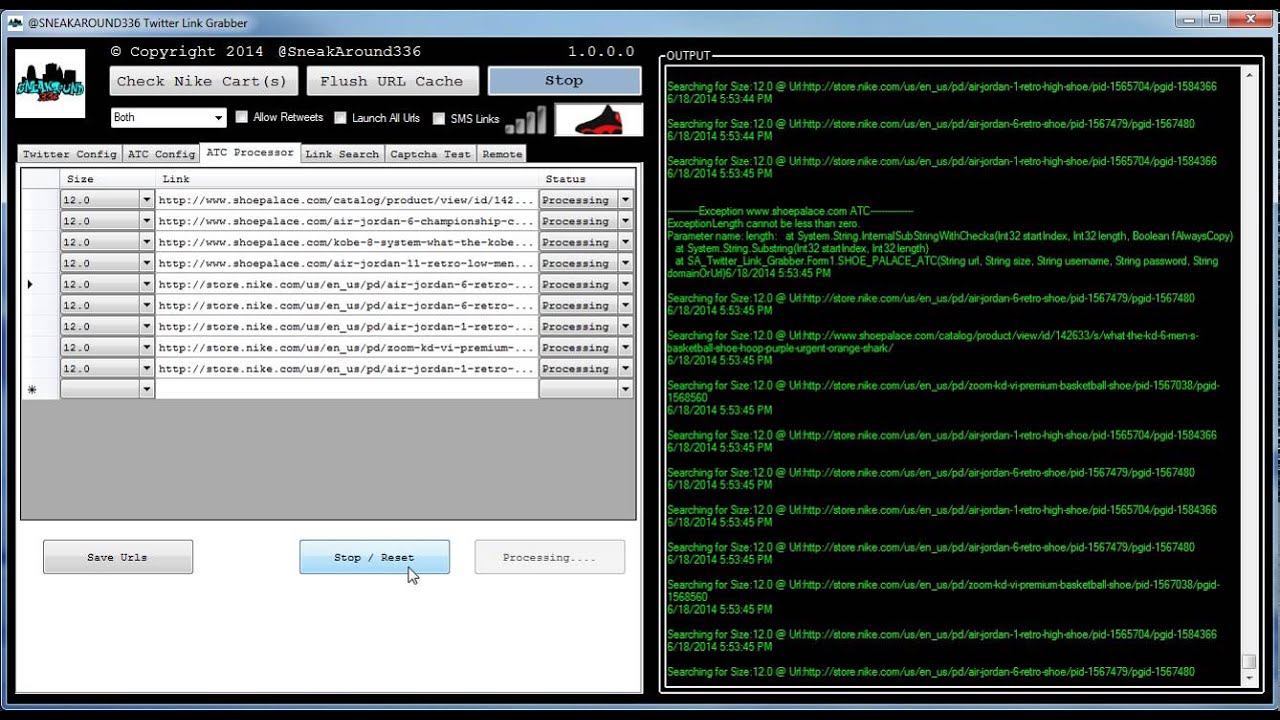
Task: Click the Size column header
Action: 107,179
